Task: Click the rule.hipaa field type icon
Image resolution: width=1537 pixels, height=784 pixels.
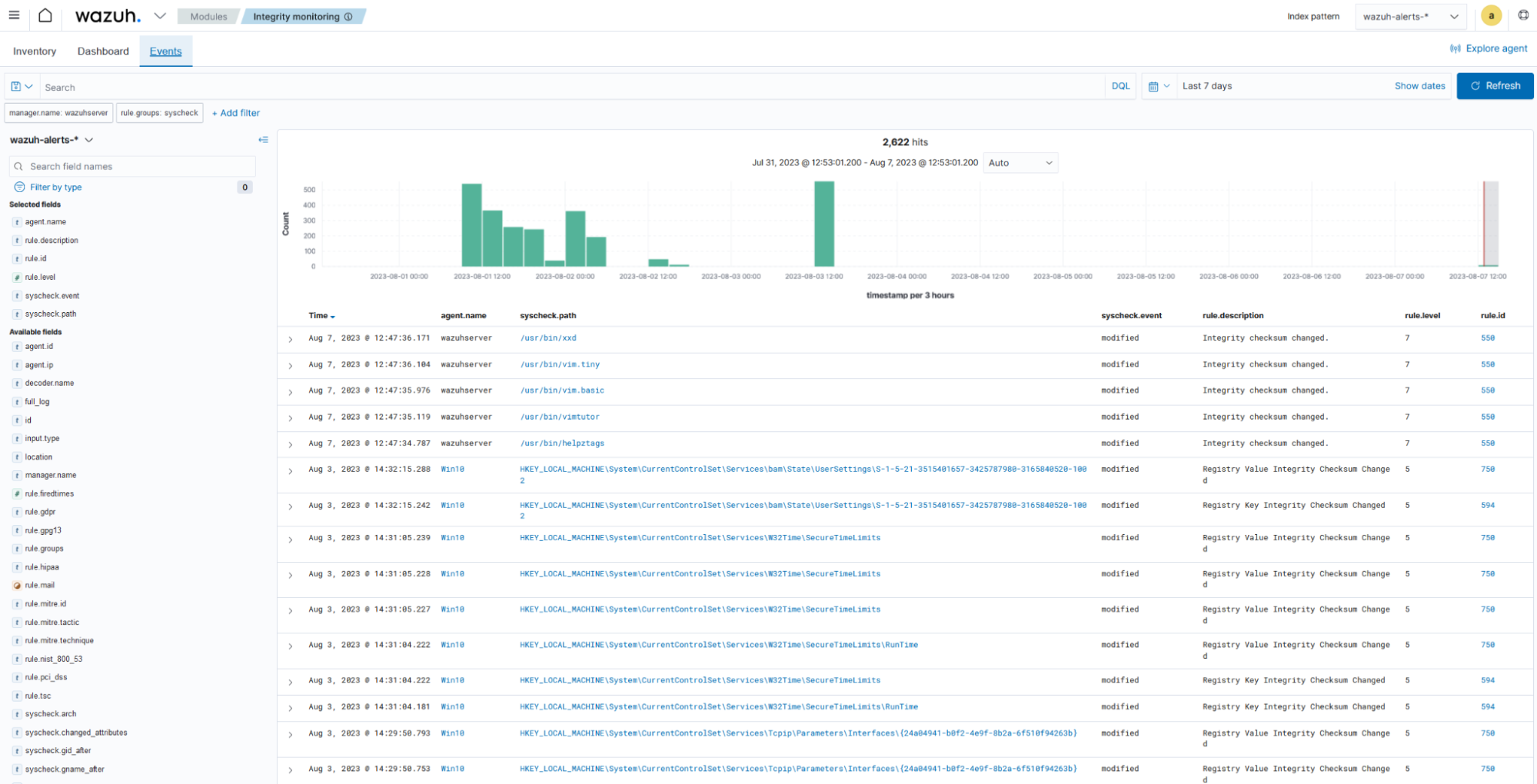Action: [x=17, y=567]
